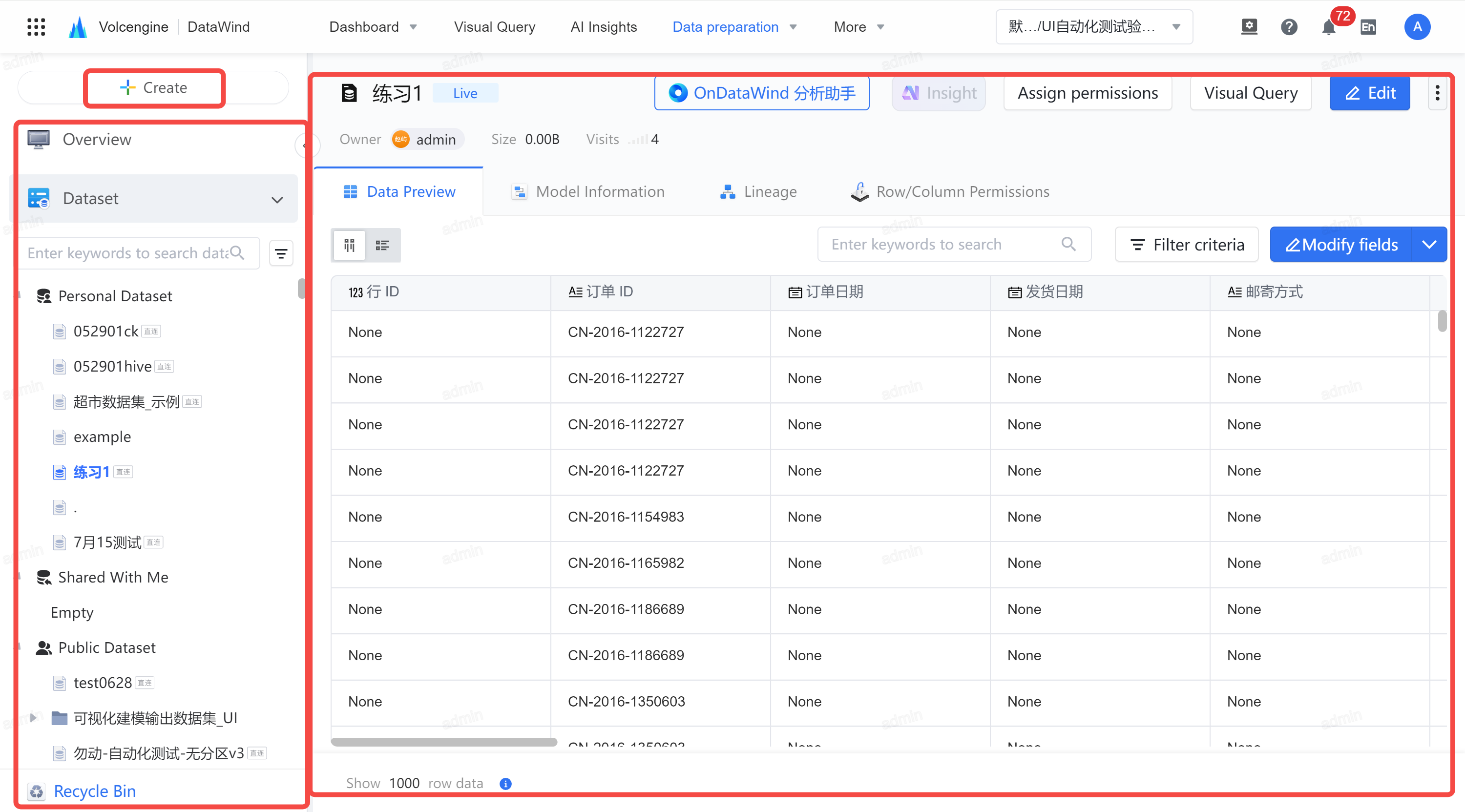The image size is (1465, 812).
Task: Open the Visual Query menu item
Action: (x=494, y=27)
